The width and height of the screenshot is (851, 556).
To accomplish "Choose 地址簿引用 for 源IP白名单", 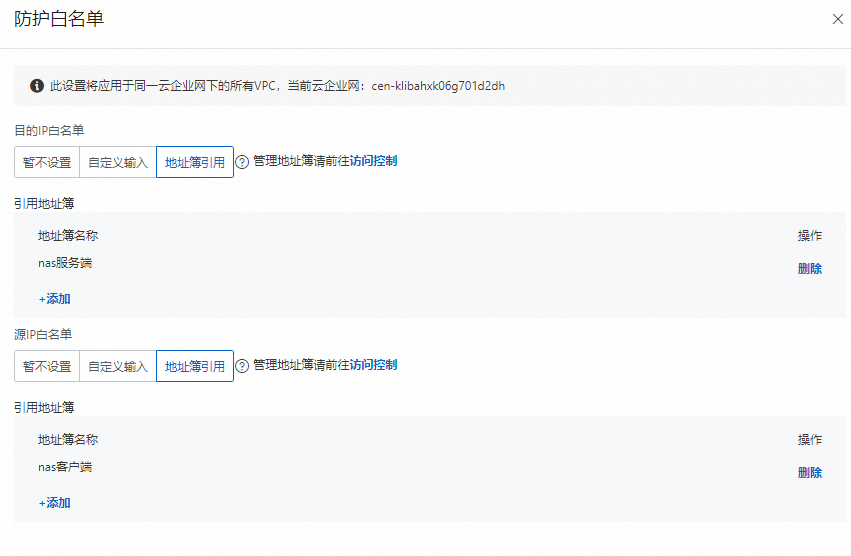I will click(195, 367).
